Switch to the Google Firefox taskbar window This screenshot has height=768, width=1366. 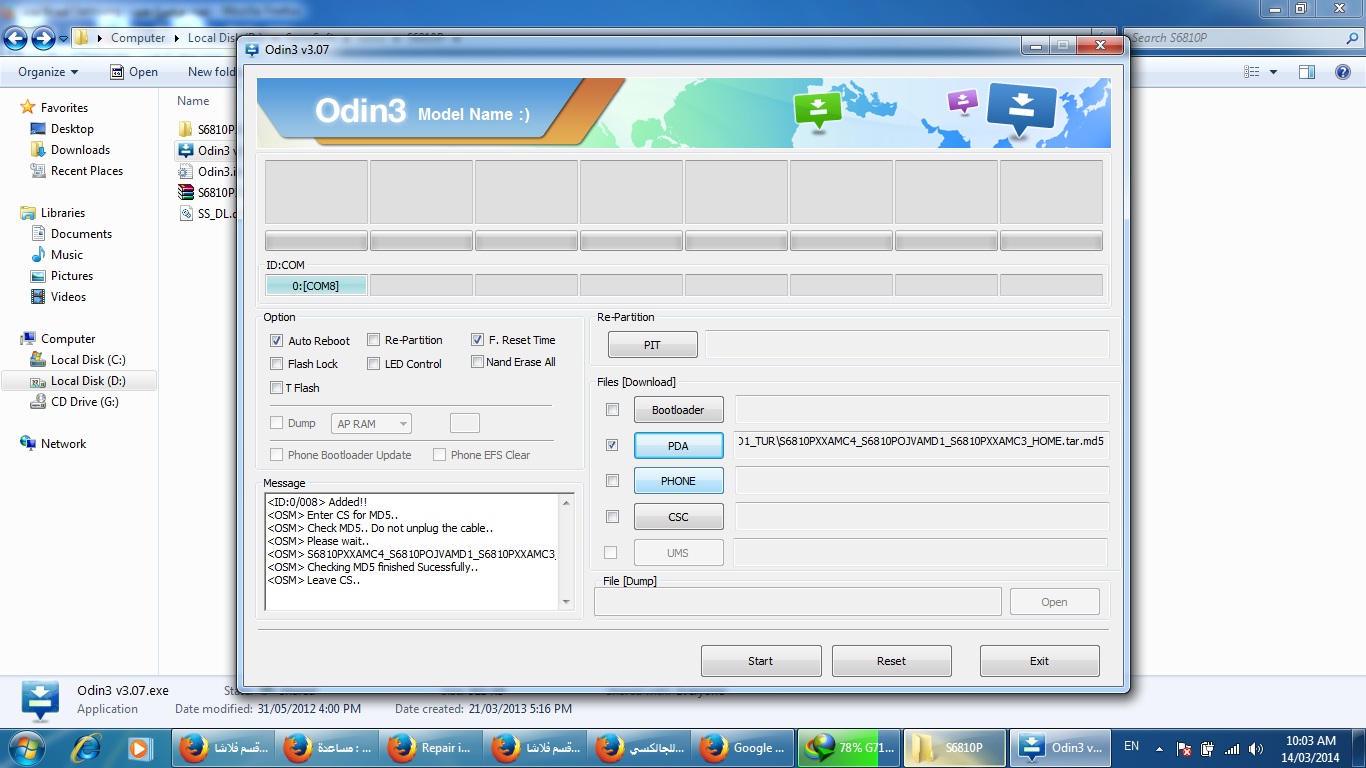point(744,747)
